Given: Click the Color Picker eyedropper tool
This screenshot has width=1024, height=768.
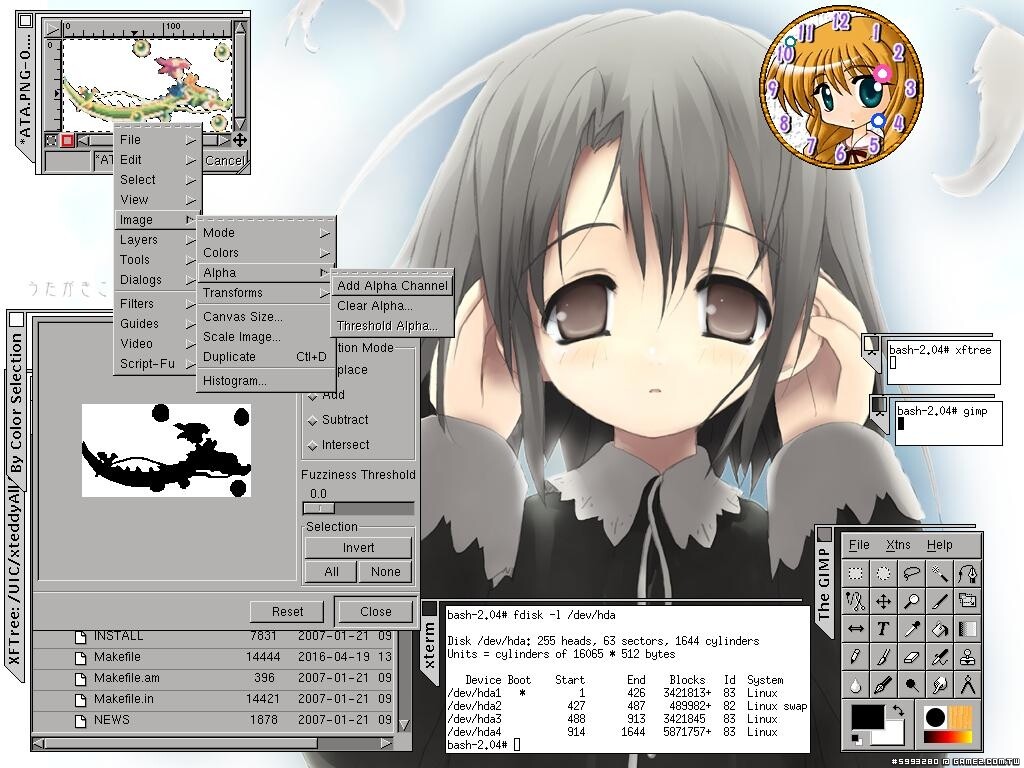Looking at the screenshot, I should [x=911, y=629].
